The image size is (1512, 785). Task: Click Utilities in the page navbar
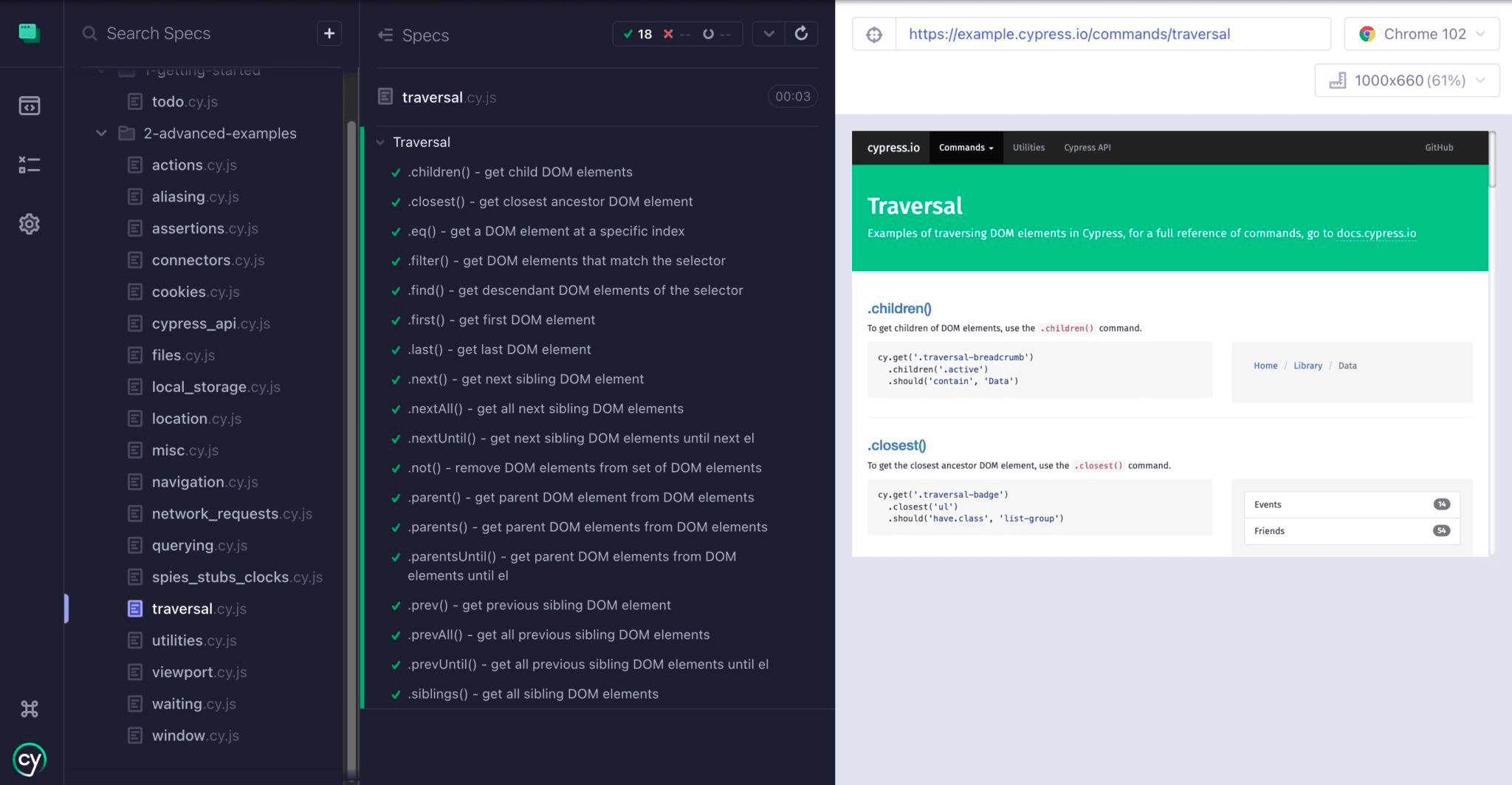point(1028,148)
